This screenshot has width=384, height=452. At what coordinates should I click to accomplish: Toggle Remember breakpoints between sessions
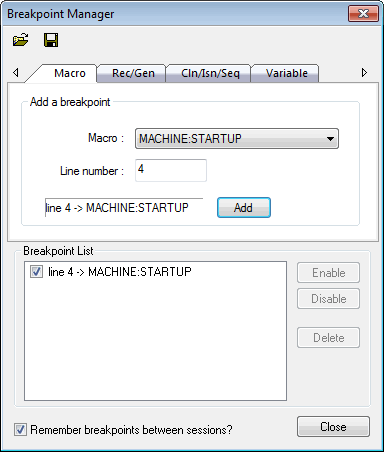click(x=20, y=430)
